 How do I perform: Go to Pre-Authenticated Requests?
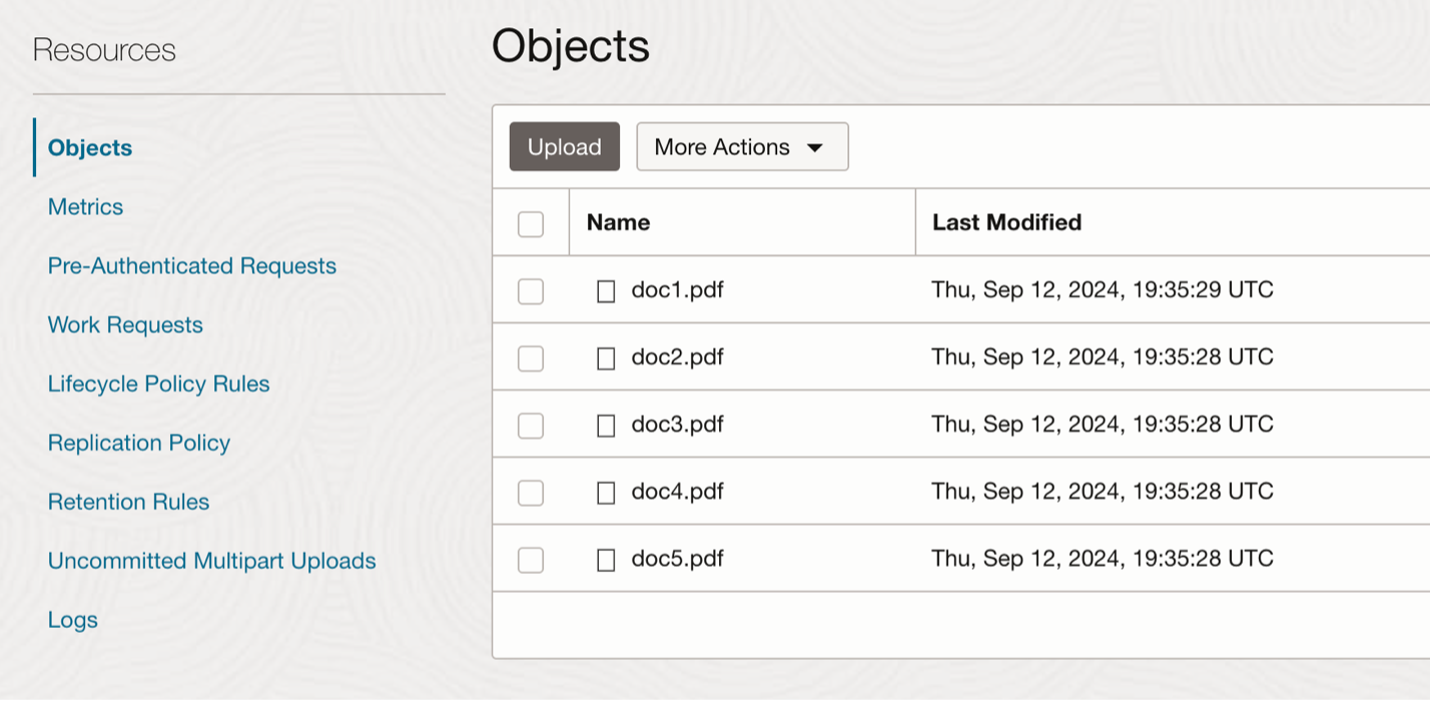(192, 266)
